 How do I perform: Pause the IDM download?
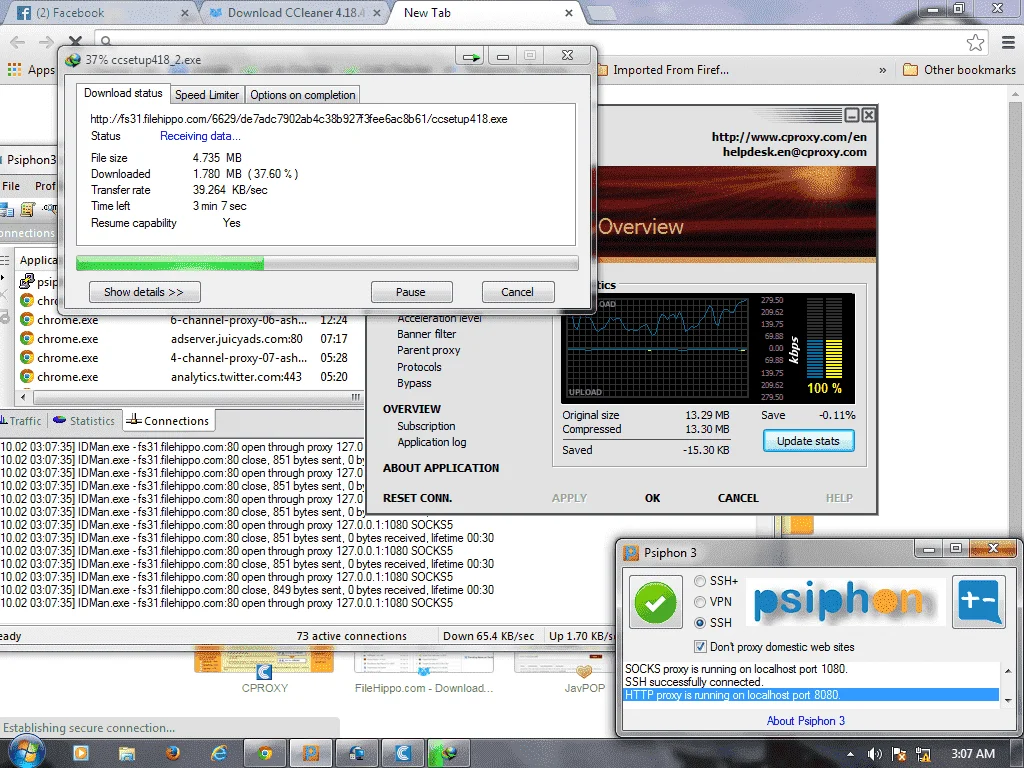(x=411, y=292)
